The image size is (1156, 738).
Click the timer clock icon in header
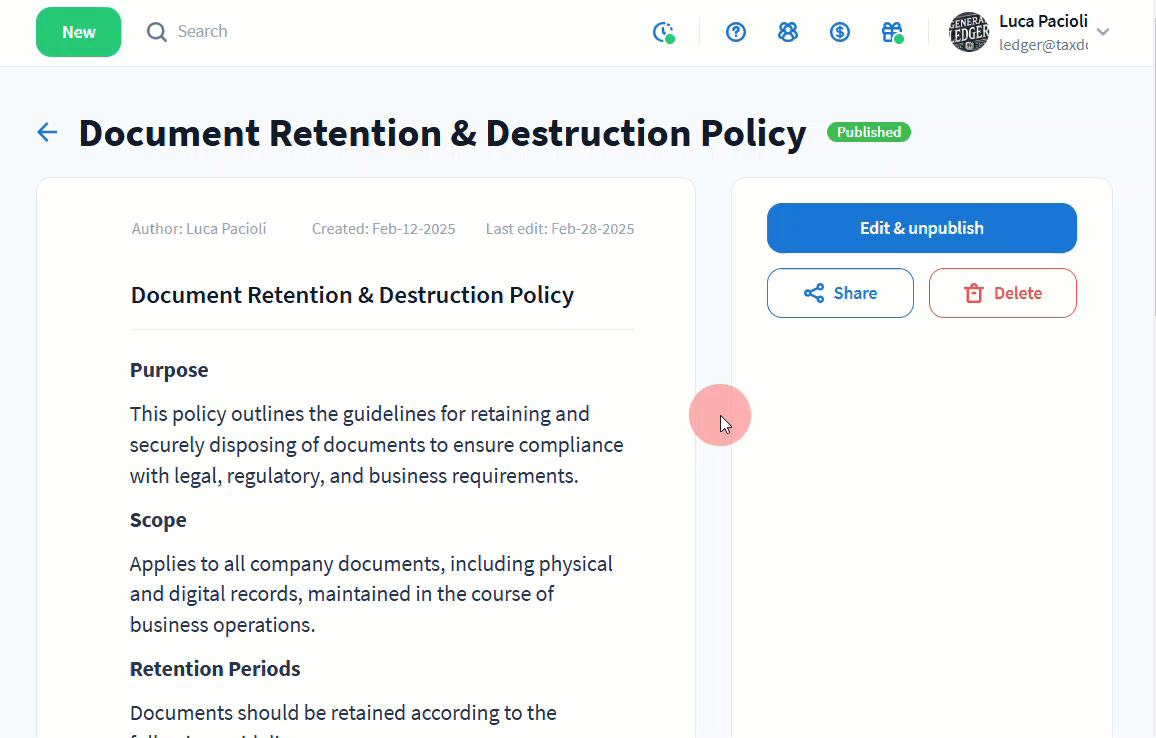[663, 32]
